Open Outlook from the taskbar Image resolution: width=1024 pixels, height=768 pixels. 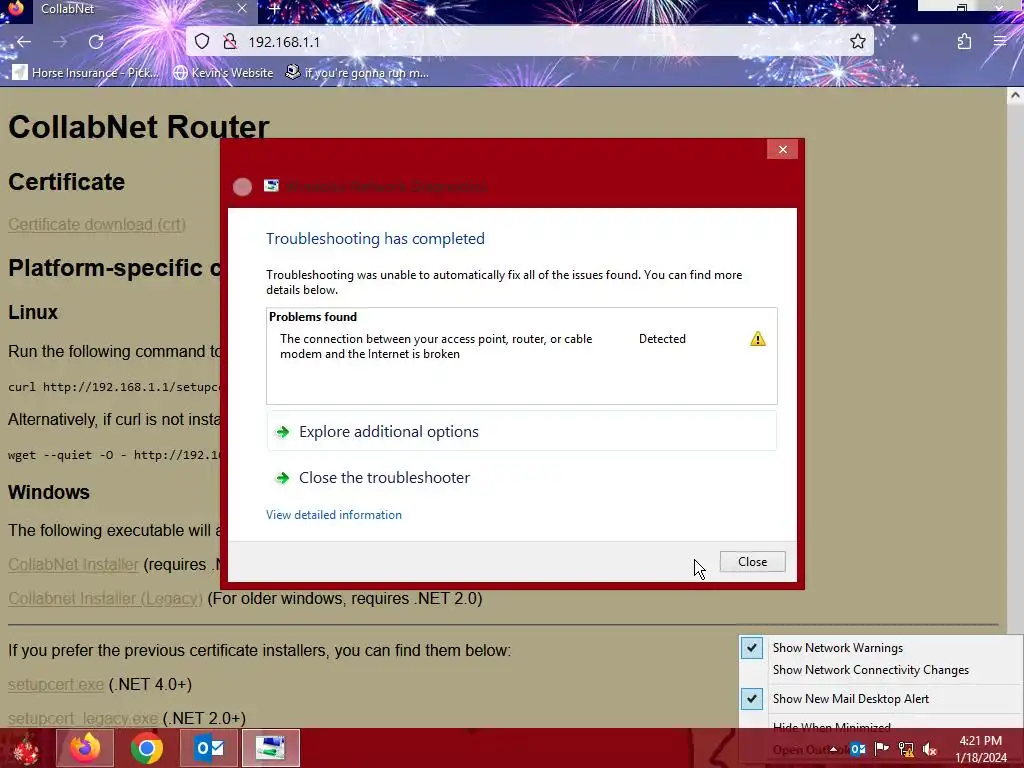tap(209, 748)
